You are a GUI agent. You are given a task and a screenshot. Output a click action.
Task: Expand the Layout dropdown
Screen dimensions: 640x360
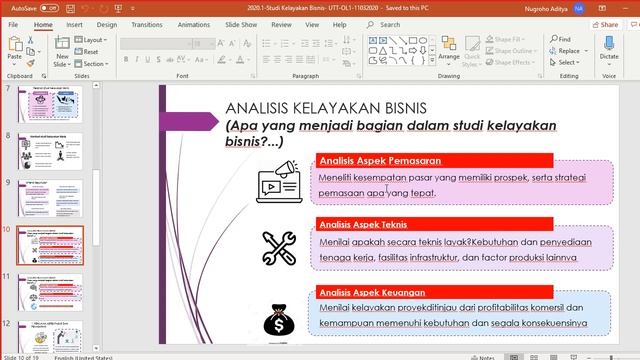[91, 40]
